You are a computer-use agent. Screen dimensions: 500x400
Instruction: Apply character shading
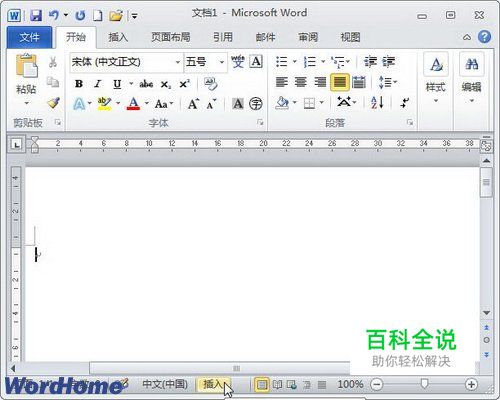238,104
